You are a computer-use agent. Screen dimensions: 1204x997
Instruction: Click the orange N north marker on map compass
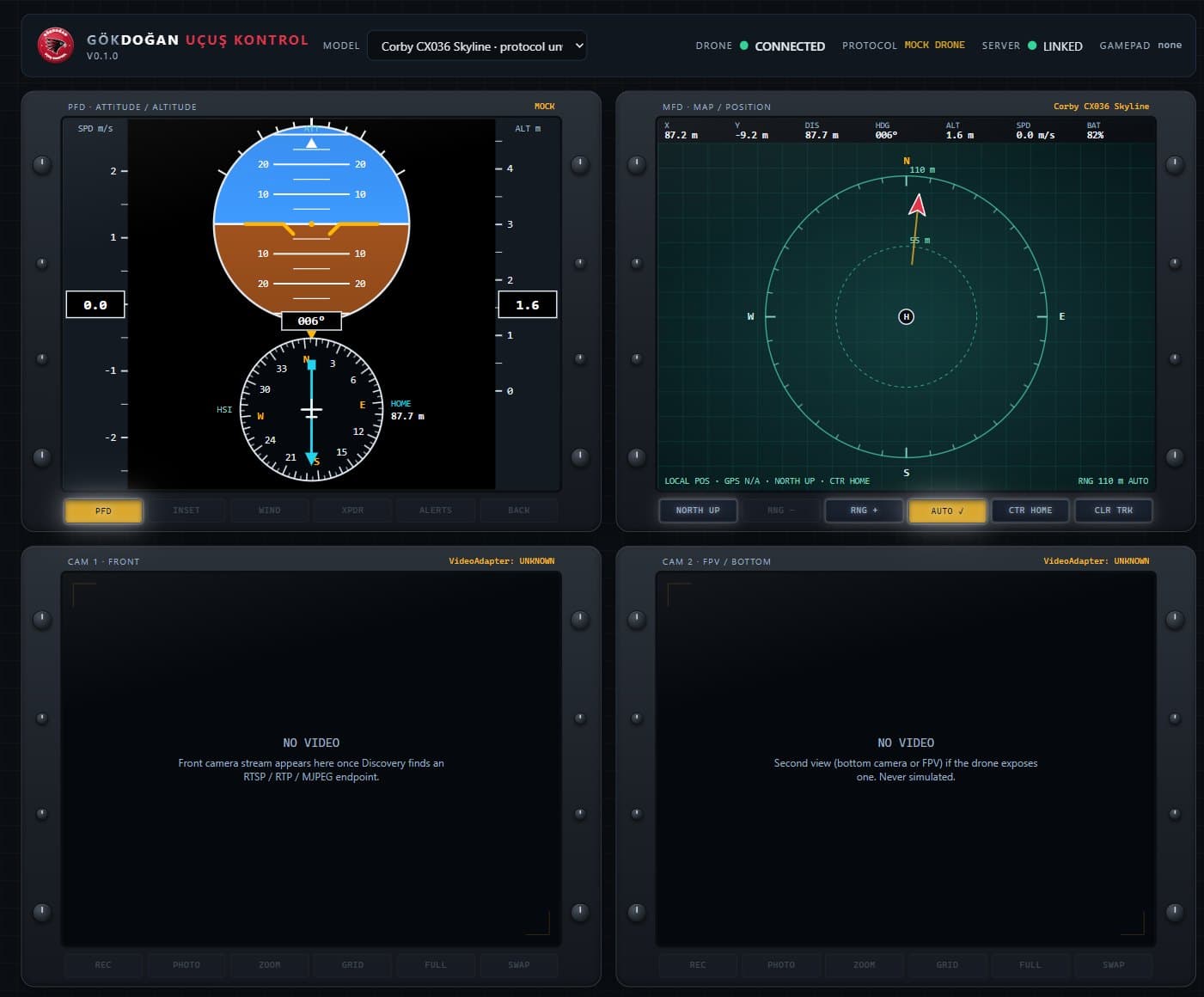906,161
